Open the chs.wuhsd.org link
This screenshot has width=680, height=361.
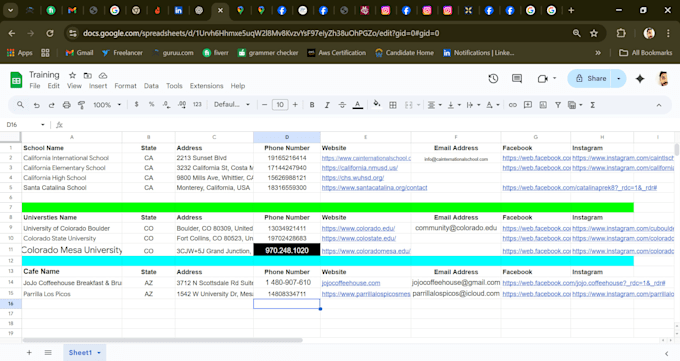(x=353, y=178)
